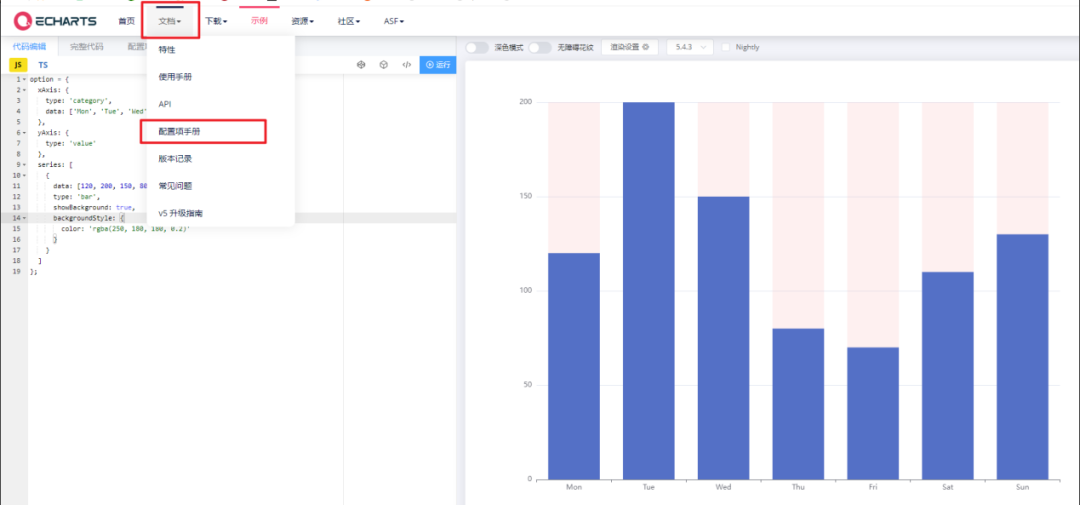This screenshot has width=1080, height=505.
Task: Click the Fri bar in chart
Action: (873, 413)
